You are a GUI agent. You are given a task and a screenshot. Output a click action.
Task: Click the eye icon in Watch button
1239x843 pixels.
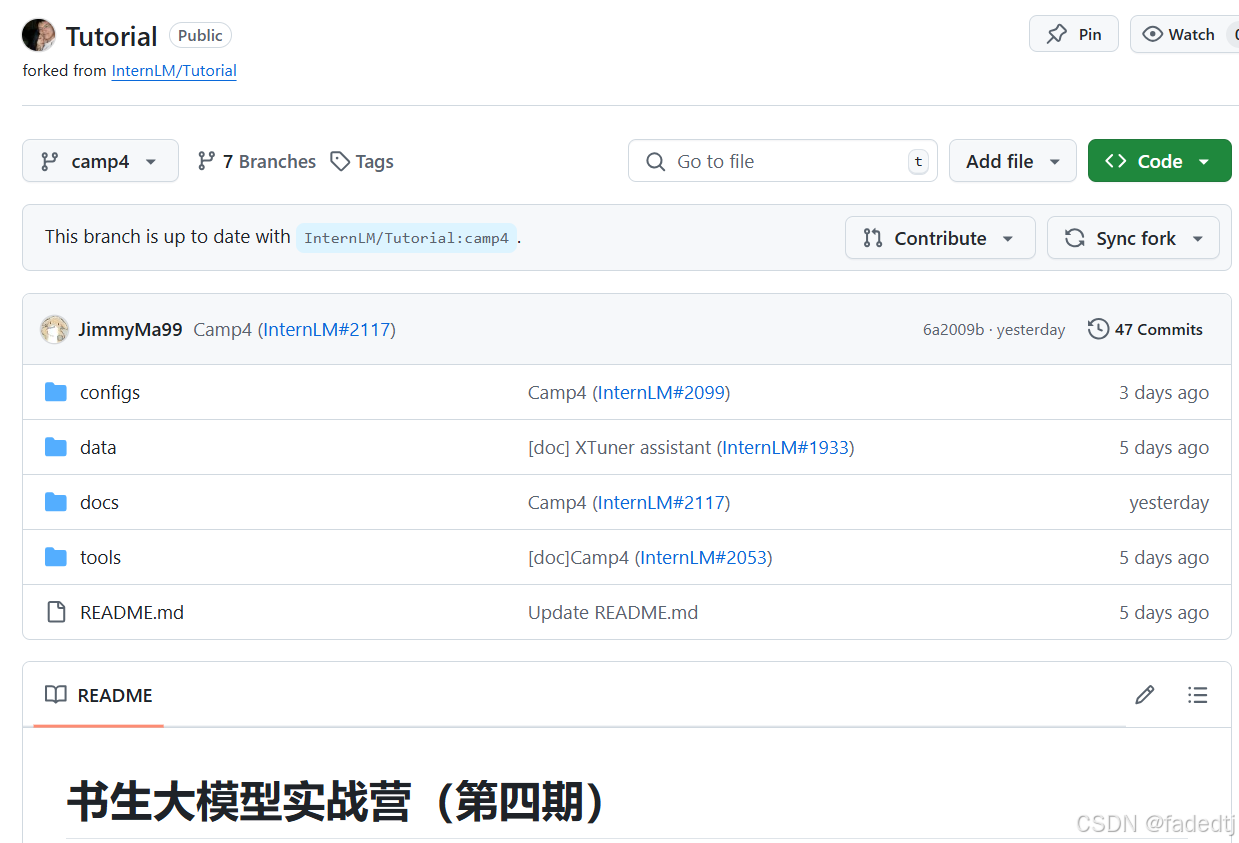coord(1152,34)
